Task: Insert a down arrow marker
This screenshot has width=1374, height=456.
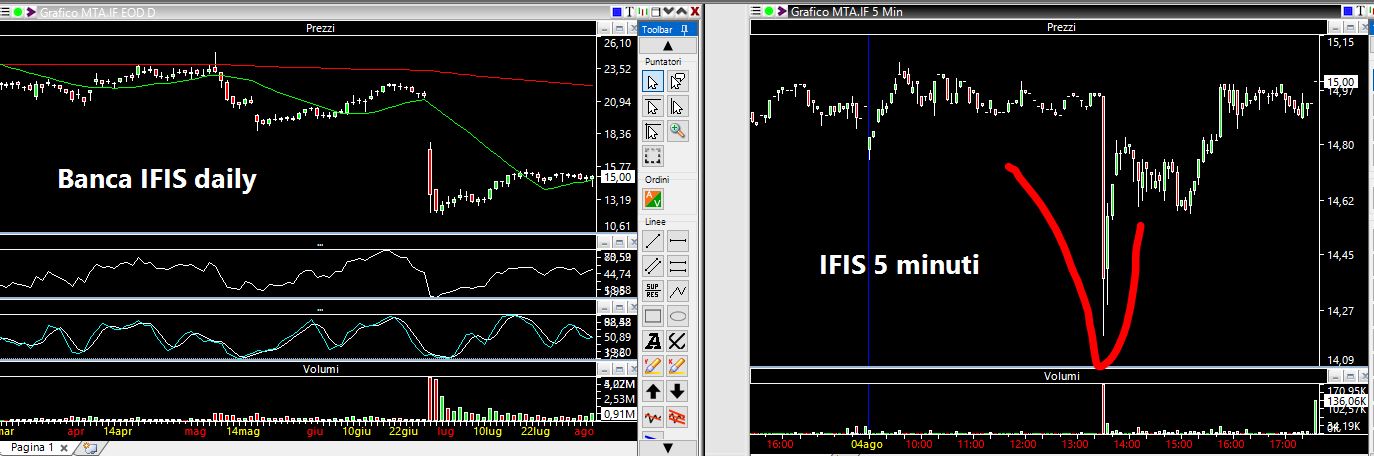Action: 677,391
